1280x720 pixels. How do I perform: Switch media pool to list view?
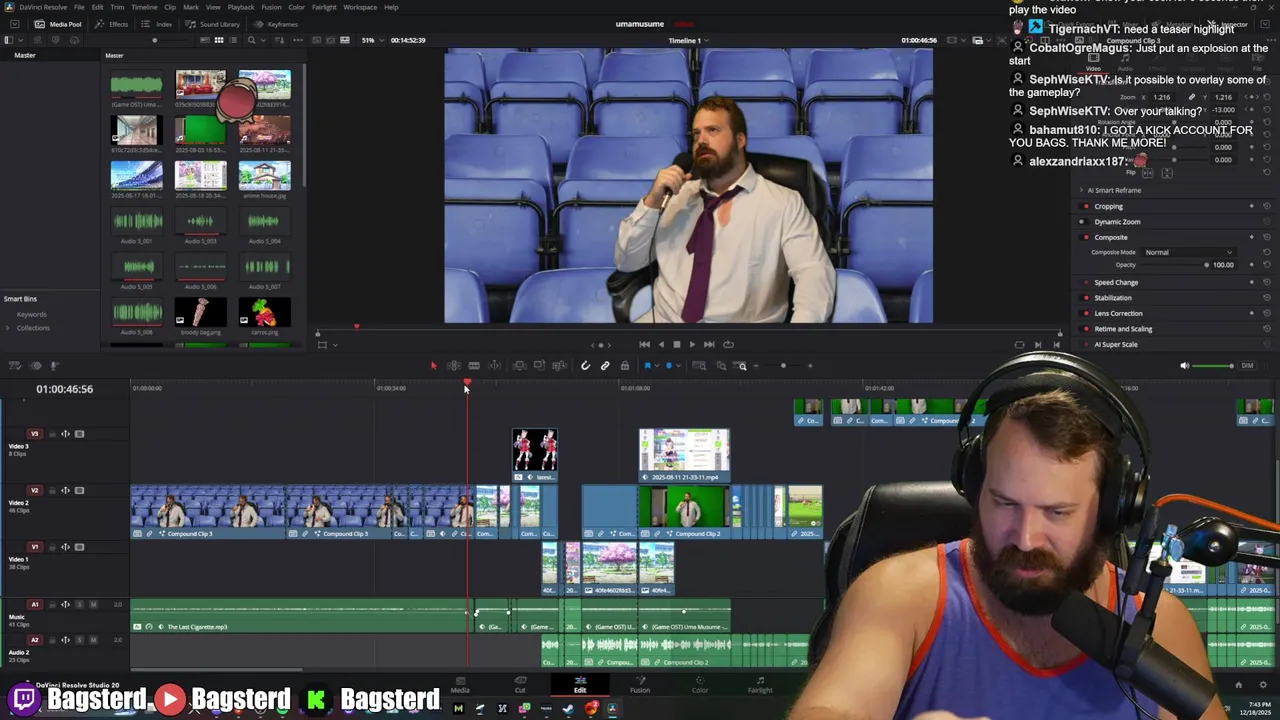[x=234, y=40]
